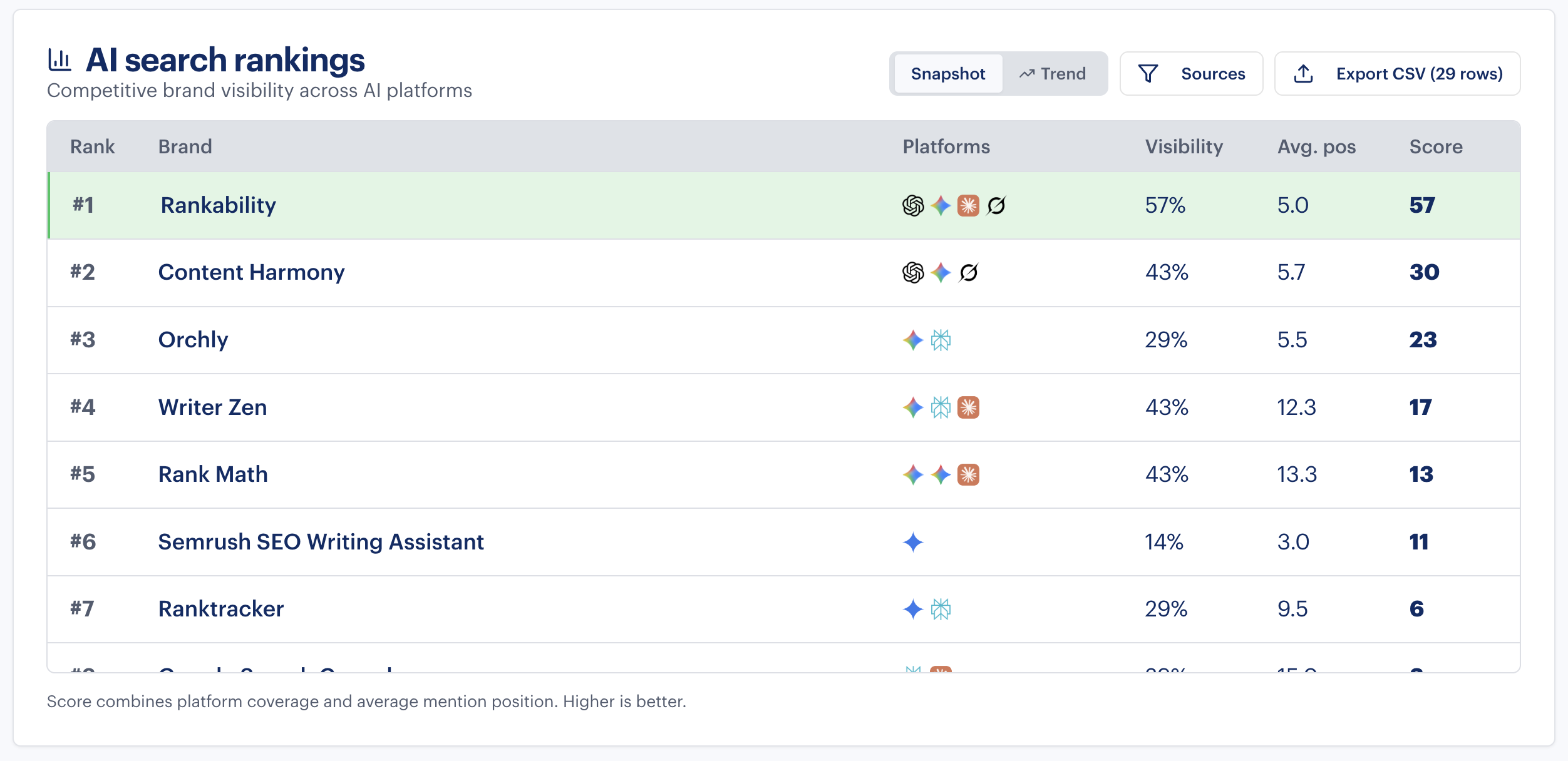Click the Claude icon in Writer Zen row
The height and width of the screenshot is (761, 1568).
[x=968, y=407]
